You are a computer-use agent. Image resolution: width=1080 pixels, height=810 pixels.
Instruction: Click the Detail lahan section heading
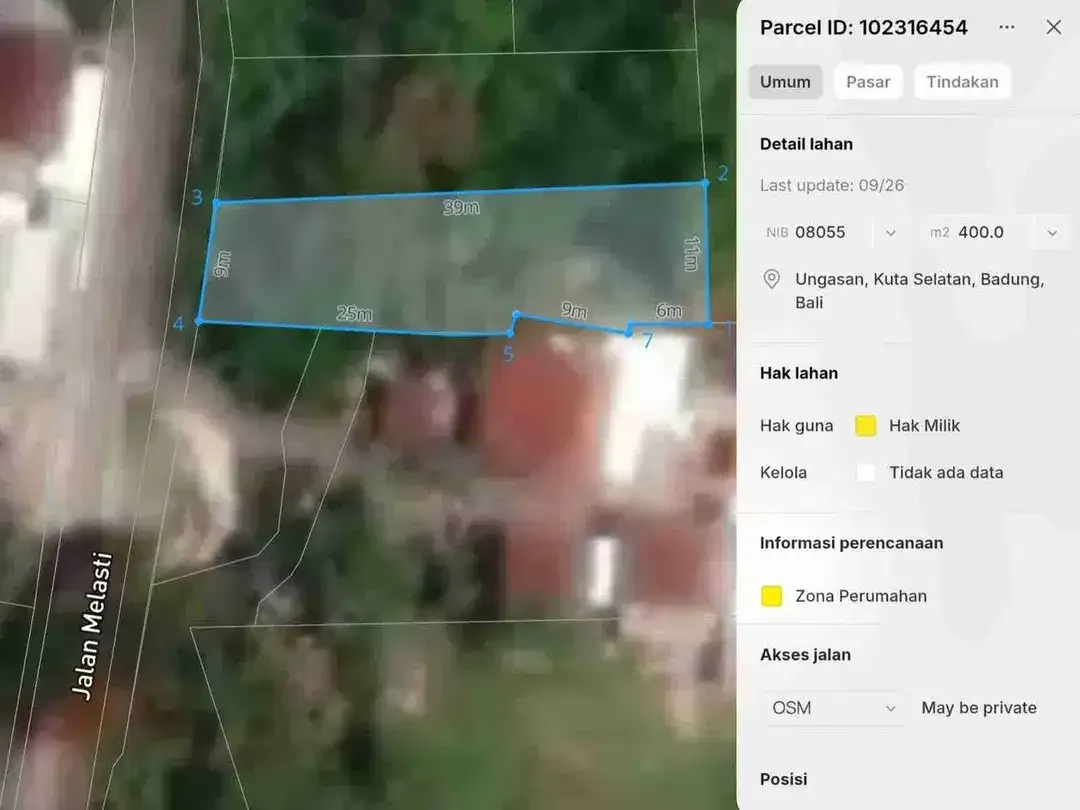pos(807,144)
